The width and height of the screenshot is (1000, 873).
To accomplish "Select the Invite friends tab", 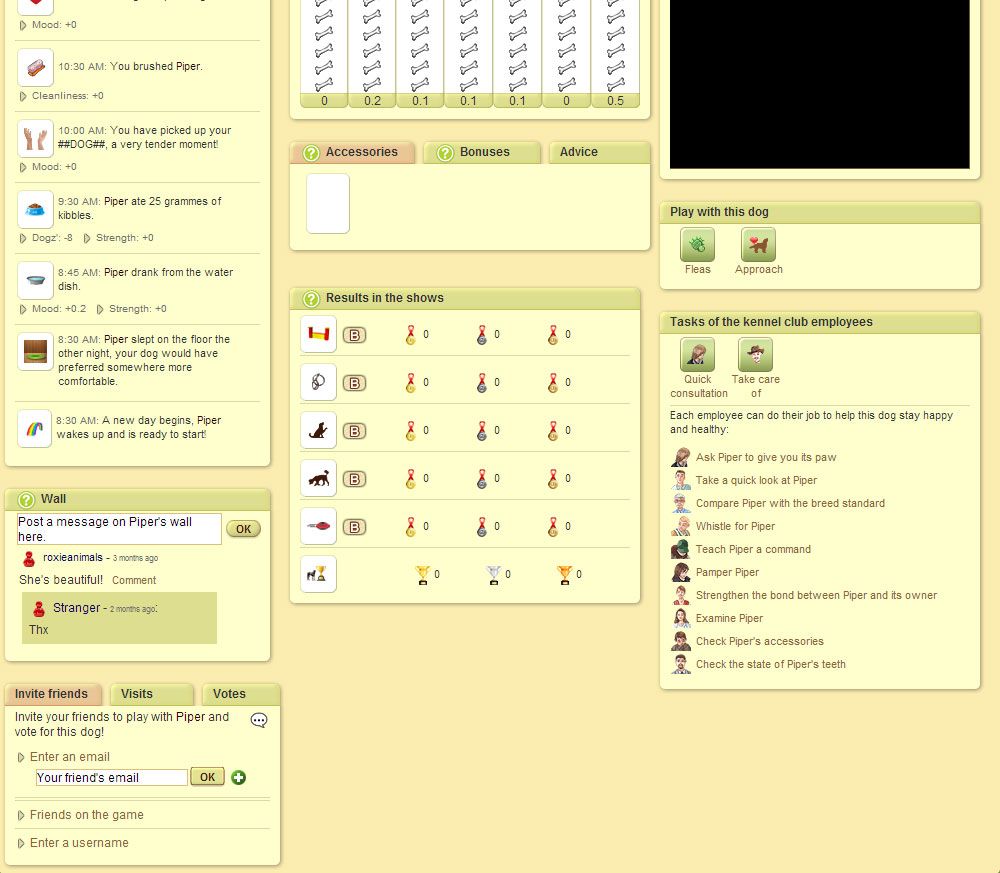I will coord(53,694).
